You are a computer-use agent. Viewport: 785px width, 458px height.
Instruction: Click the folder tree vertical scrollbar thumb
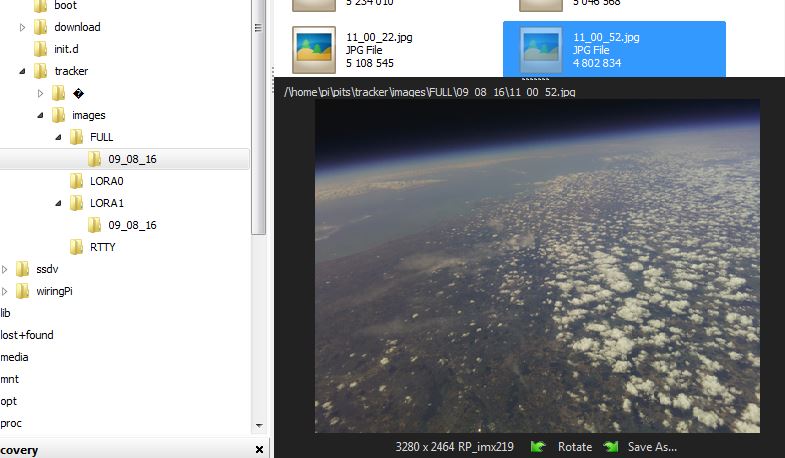pyautogui.click(x=258, y=117)
